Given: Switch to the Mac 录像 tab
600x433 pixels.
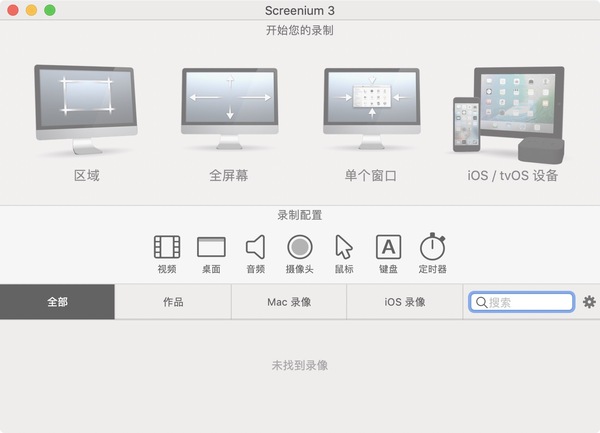Looking at the screenshot, I should coord(289,302).
